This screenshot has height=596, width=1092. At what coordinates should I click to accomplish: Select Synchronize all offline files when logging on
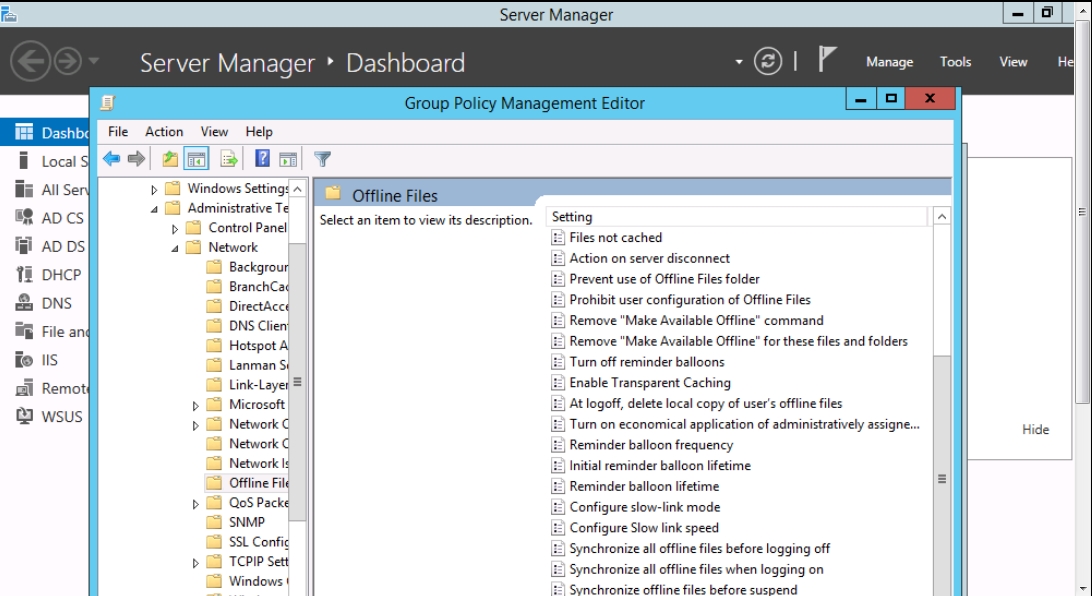point(696,570)
